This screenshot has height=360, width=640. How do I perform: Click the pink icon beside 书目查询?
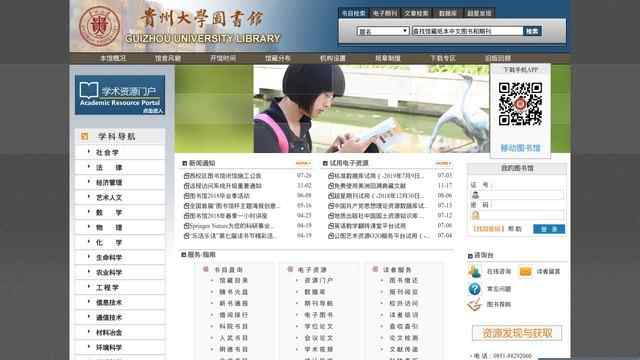(x=206, y=269)
